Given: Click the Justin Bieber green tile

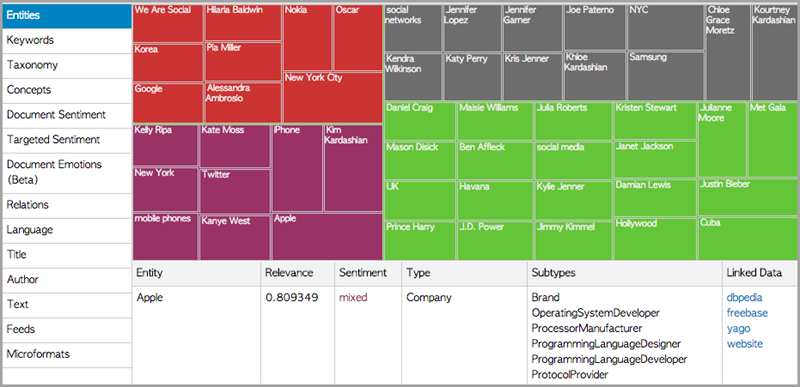Looking at the screenshot, I should click(748, 196).
